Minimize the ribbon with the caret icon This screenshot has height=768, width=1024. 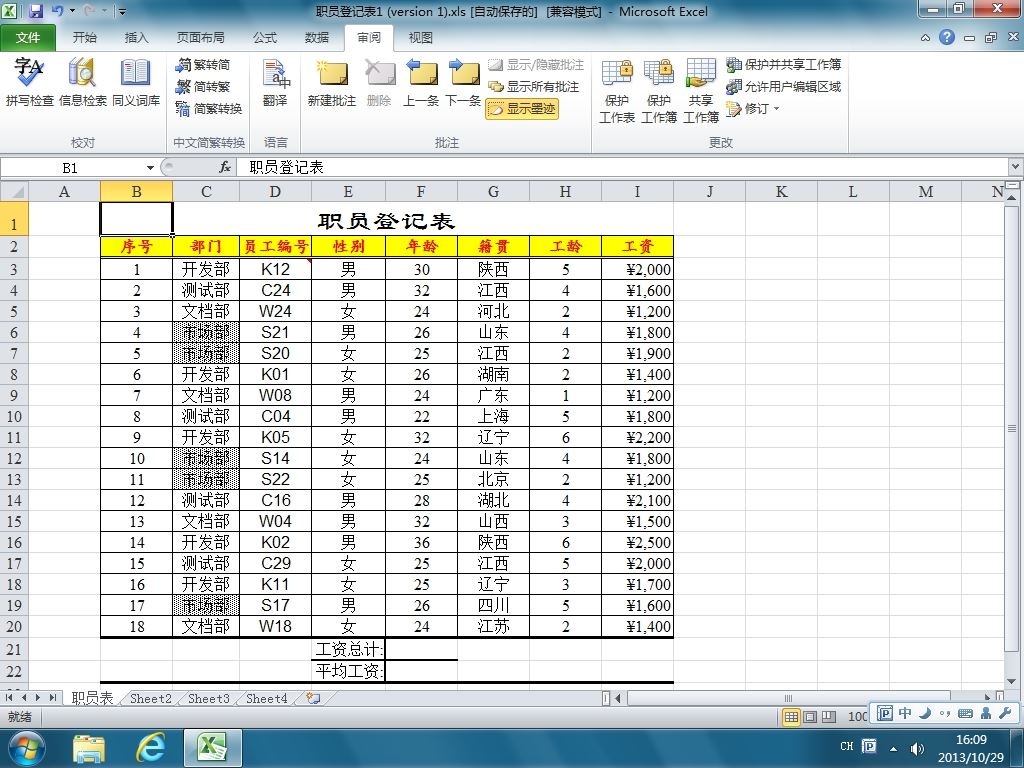tap(925, 38)
